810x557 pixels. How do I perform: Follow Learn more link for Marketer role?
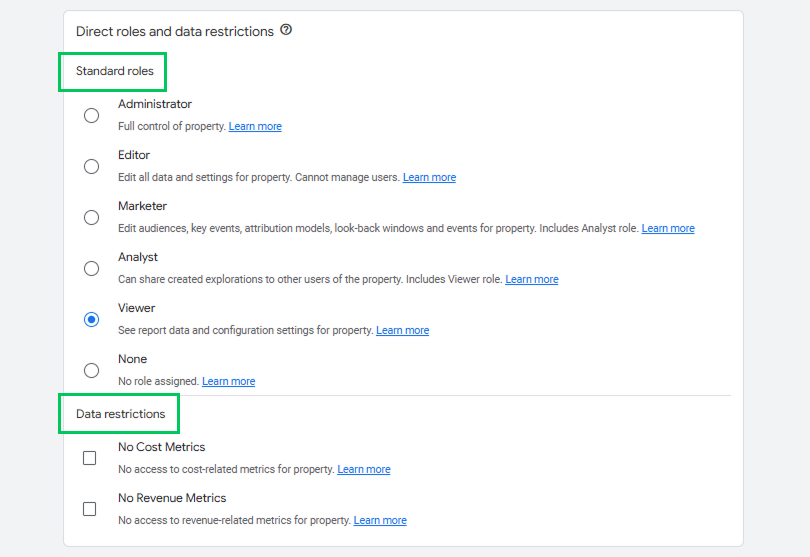point(668,228)
